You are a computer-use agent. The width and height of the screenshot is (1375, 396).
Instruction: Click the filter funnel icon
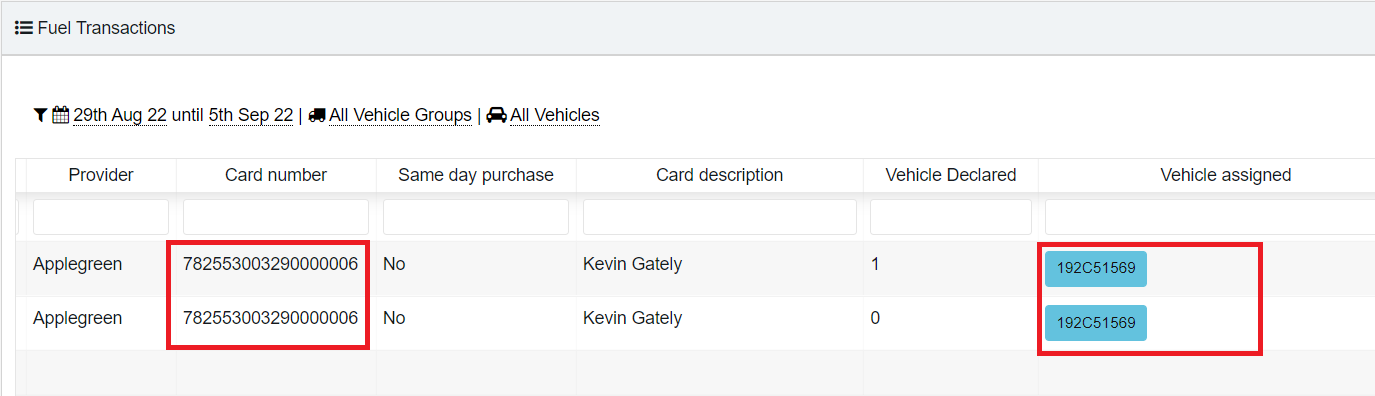(x=40, y=115)
